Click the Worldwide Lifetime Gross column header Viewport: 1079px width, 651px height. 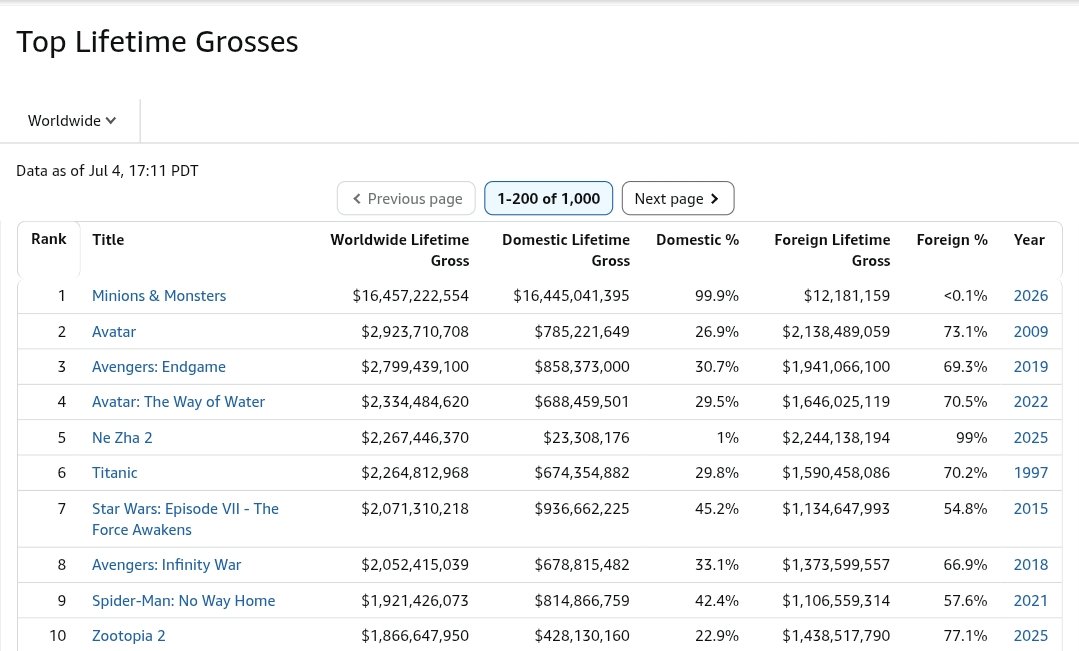tap(400, 250)
